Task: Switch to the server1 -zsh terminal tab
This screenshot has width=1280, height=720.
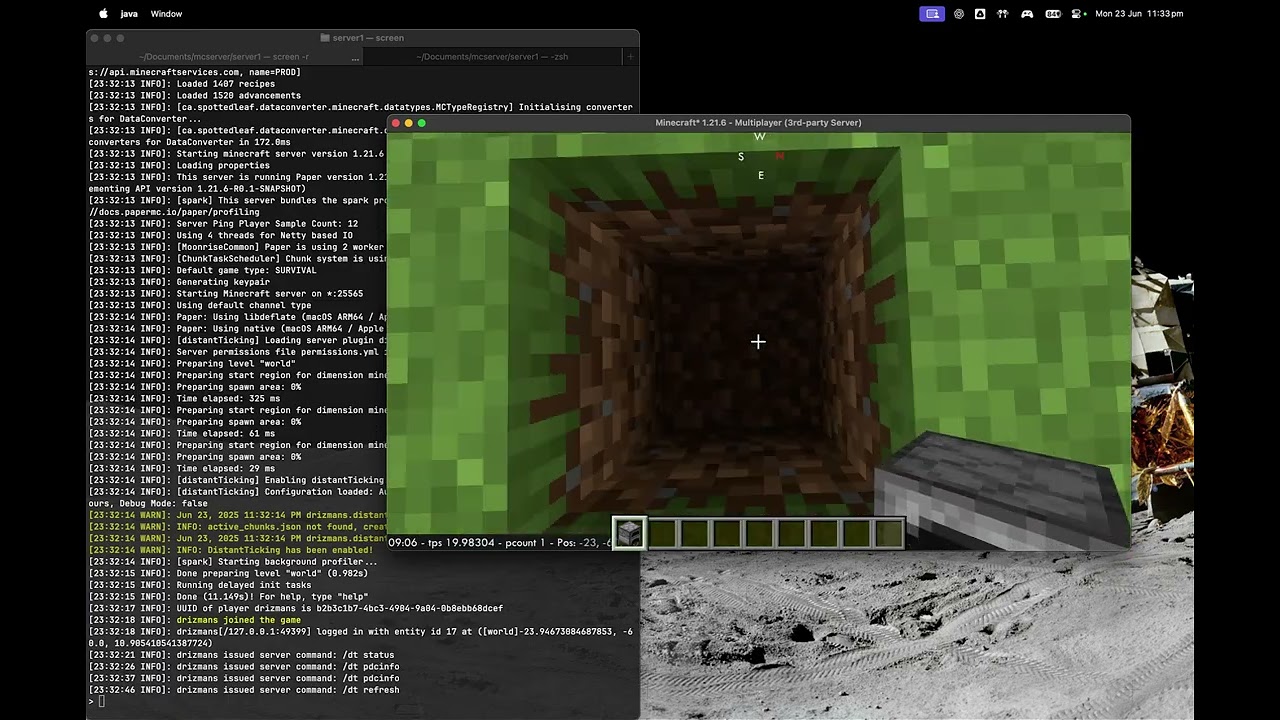Action: point(492,57)
